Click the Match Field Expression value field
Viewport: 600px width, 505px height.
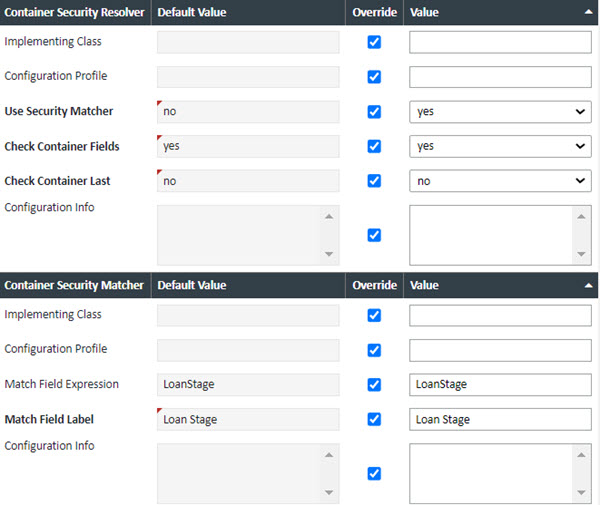tap(500, 384)
